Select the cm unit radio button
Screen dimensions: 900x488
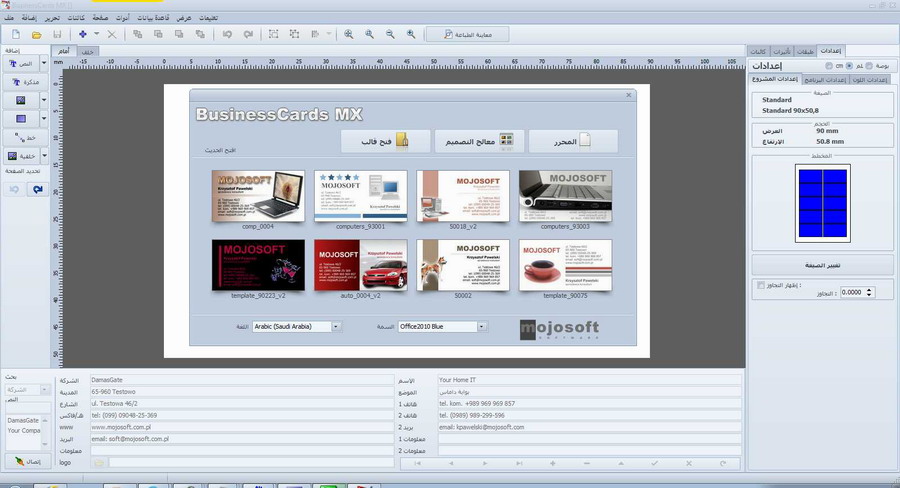(829, 66)
